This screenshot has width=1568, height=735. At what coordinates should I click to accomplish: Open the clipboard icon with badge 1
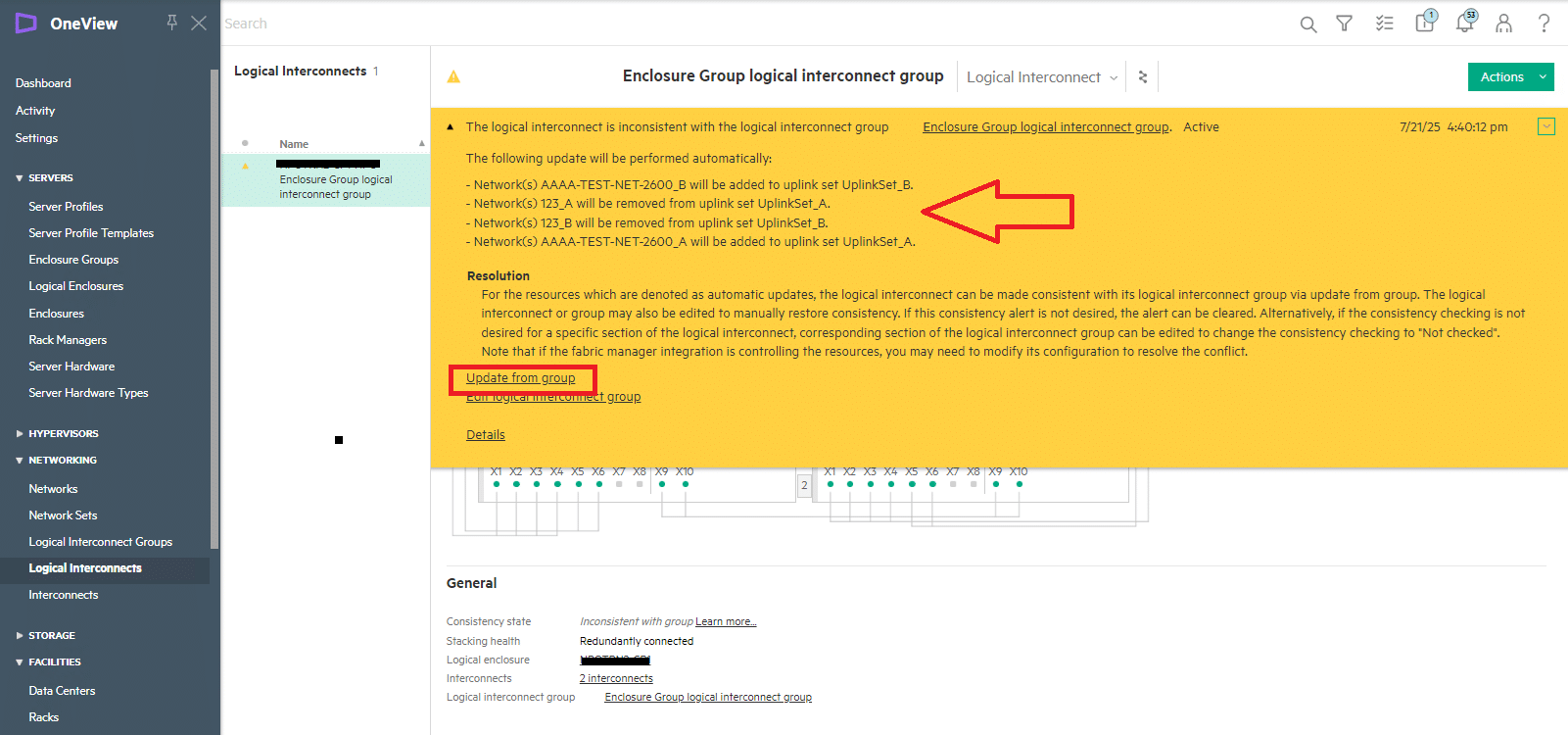(x=1426, y=22)
